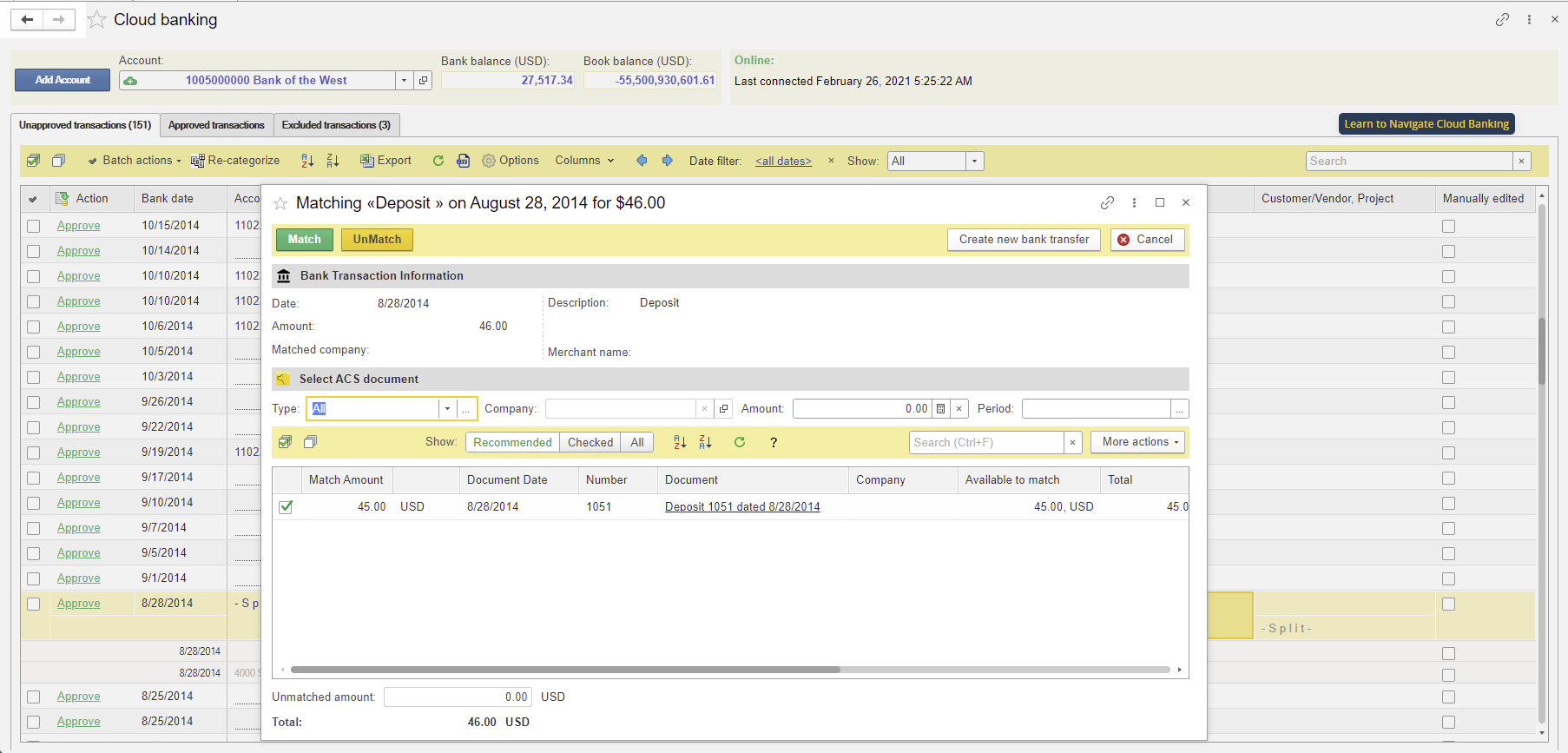Go to next period with blue right arrow
This screenshot has width=1568, height=753.
coord(667,161)
